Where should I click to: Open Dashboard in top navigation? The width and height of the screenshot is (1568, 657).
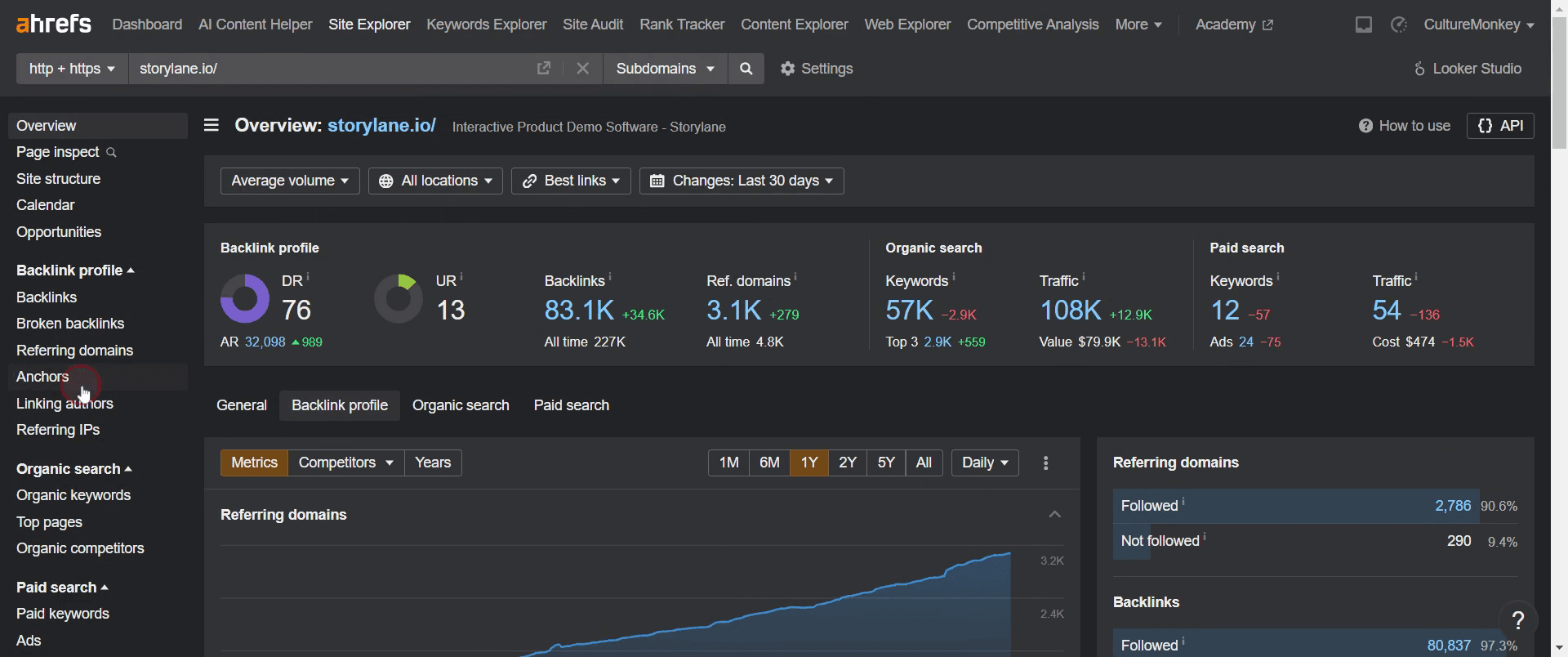(147, 25)
